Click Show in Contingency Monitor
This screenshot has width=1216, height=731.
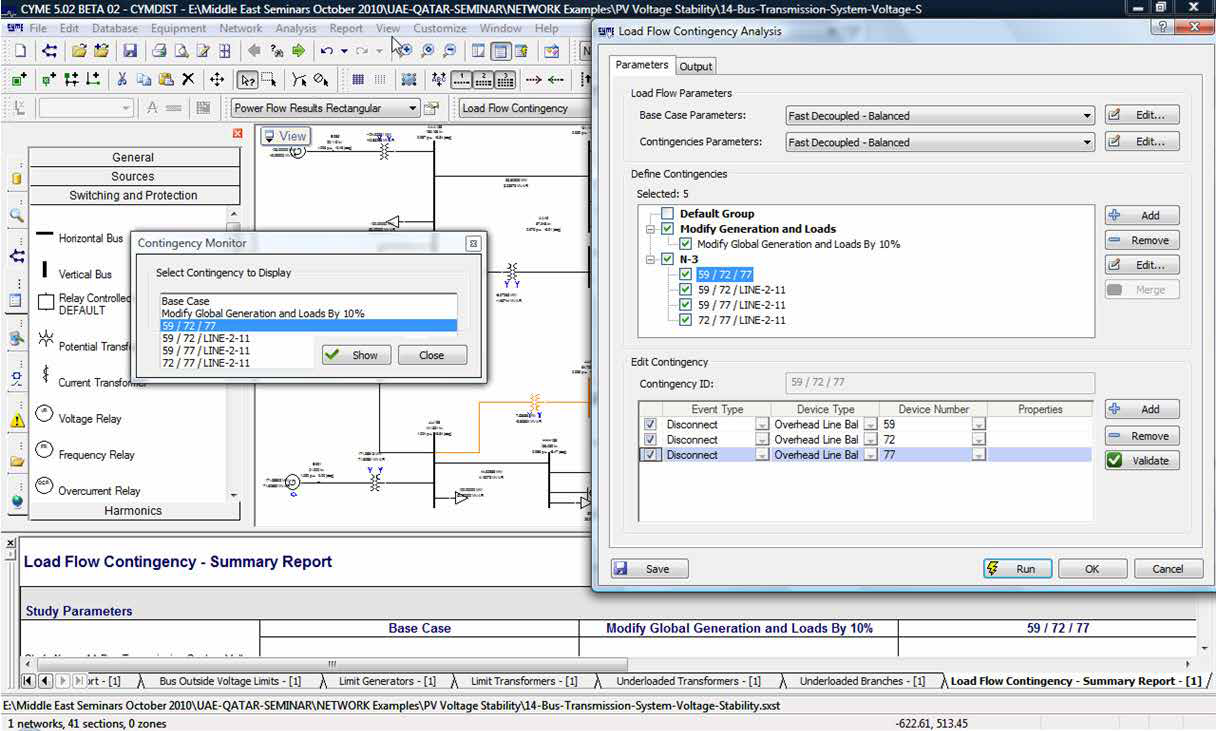click(x=356, y=355)
